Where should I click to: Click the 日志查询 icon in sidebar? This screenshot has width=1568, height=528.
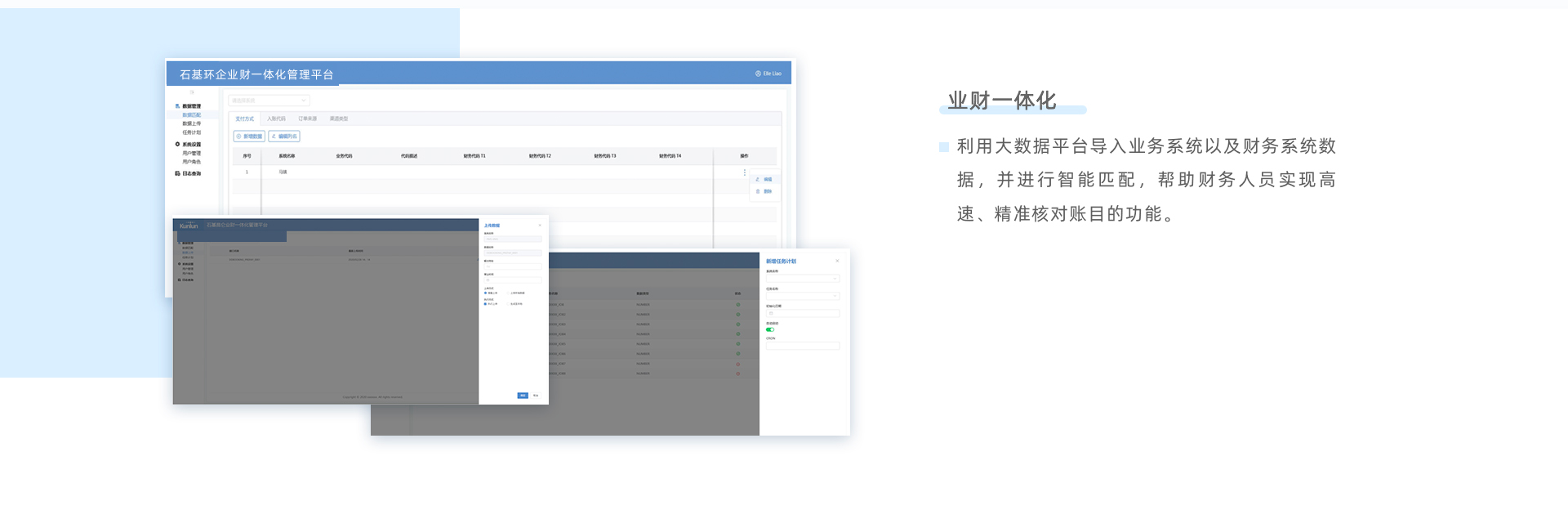(x=177, y=173)
